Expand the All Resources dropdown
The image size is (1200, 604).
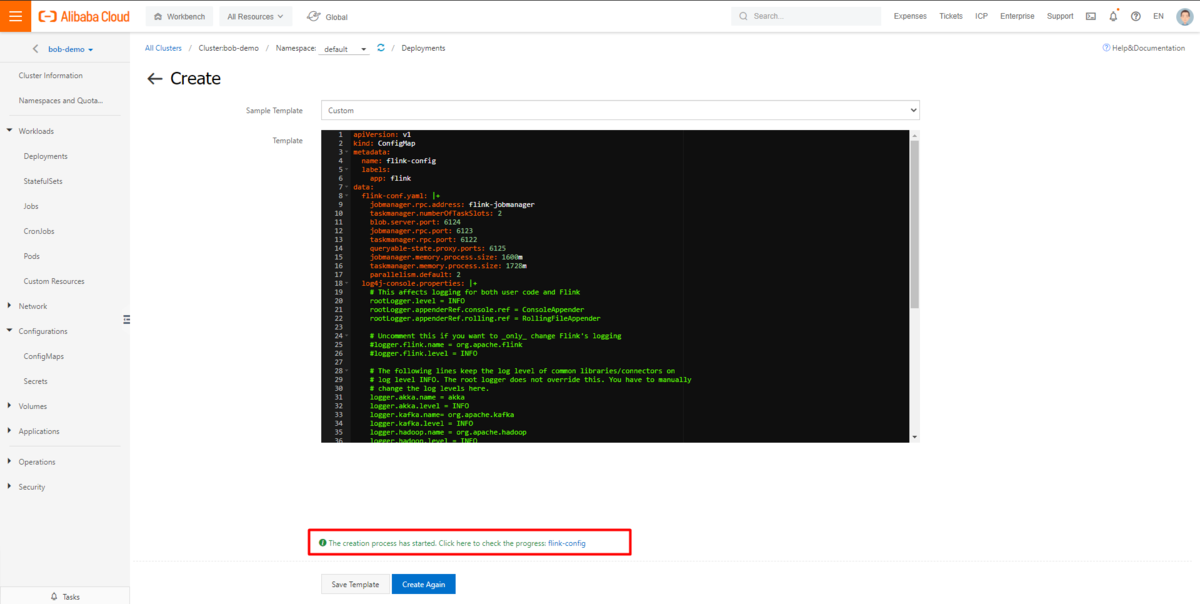click(256, 16)
